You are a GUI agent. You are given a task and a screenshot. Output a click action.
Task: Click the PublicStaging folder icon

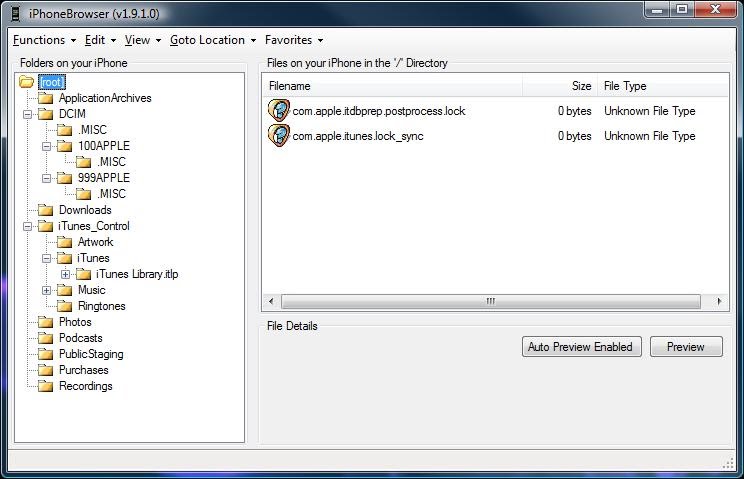[x=46, y=354]
